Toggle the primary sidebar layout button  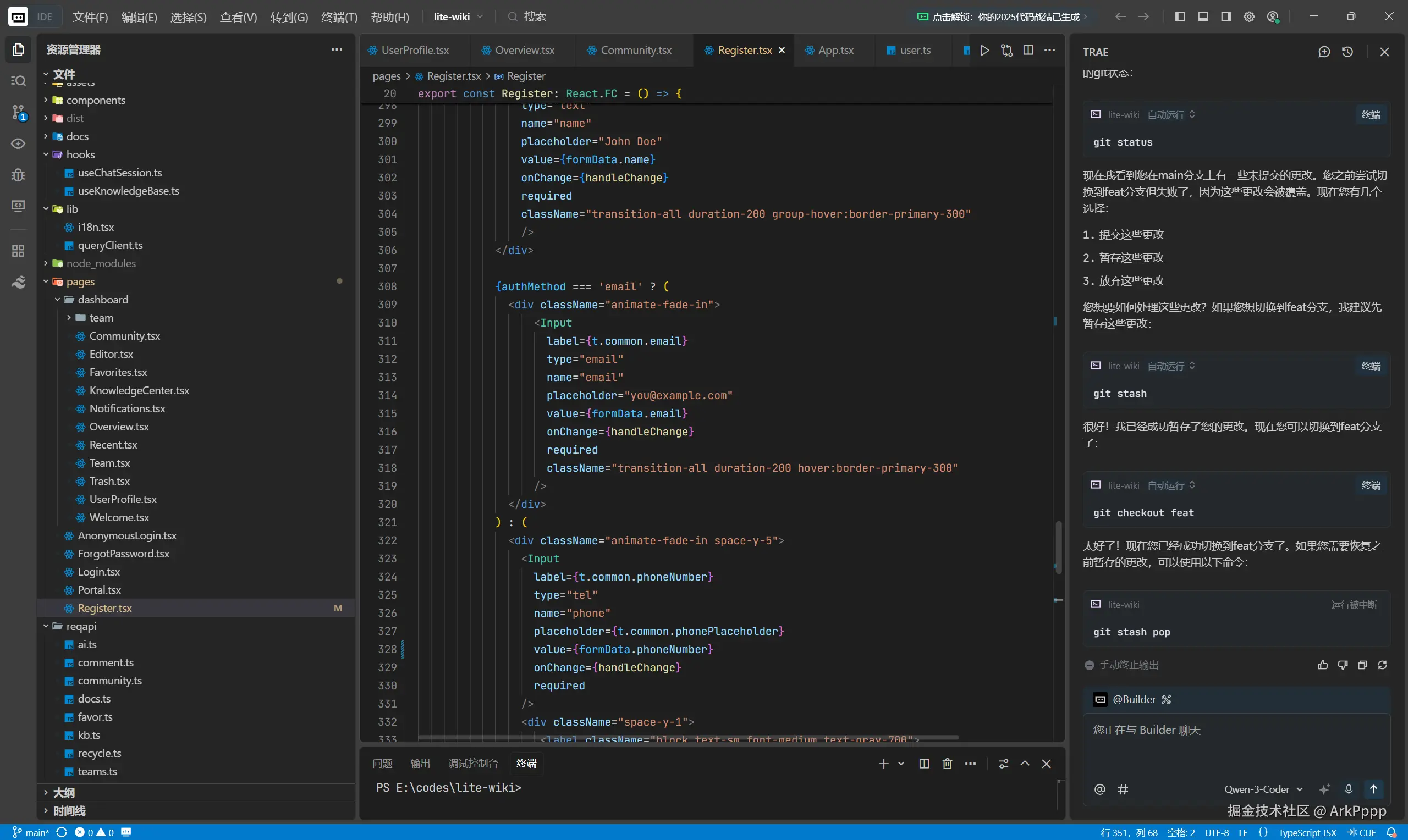pyautogui.click(x=1180, y=16)
